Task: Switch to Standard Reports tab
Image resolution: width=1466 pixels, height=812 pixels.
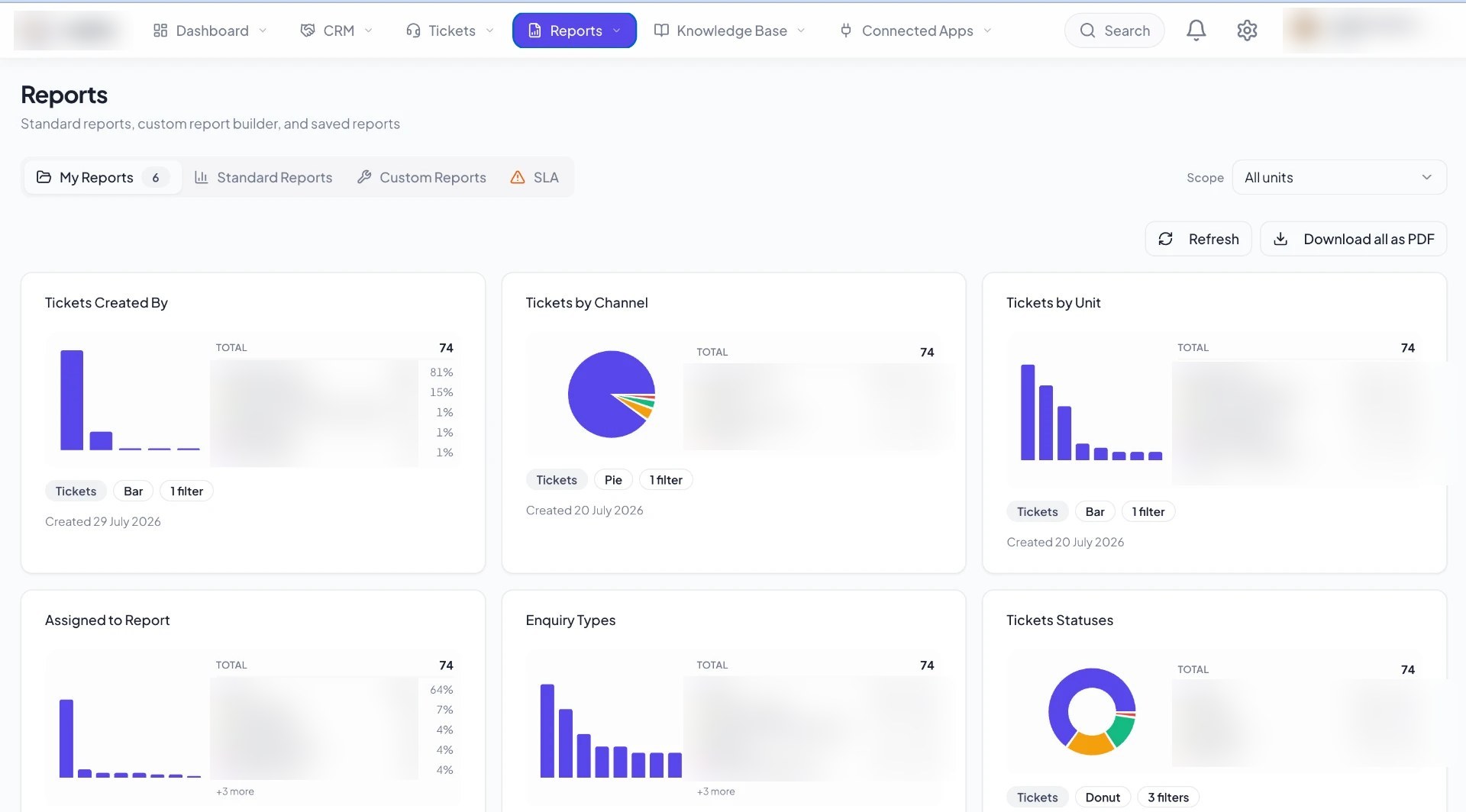Action: coord(263,177)
